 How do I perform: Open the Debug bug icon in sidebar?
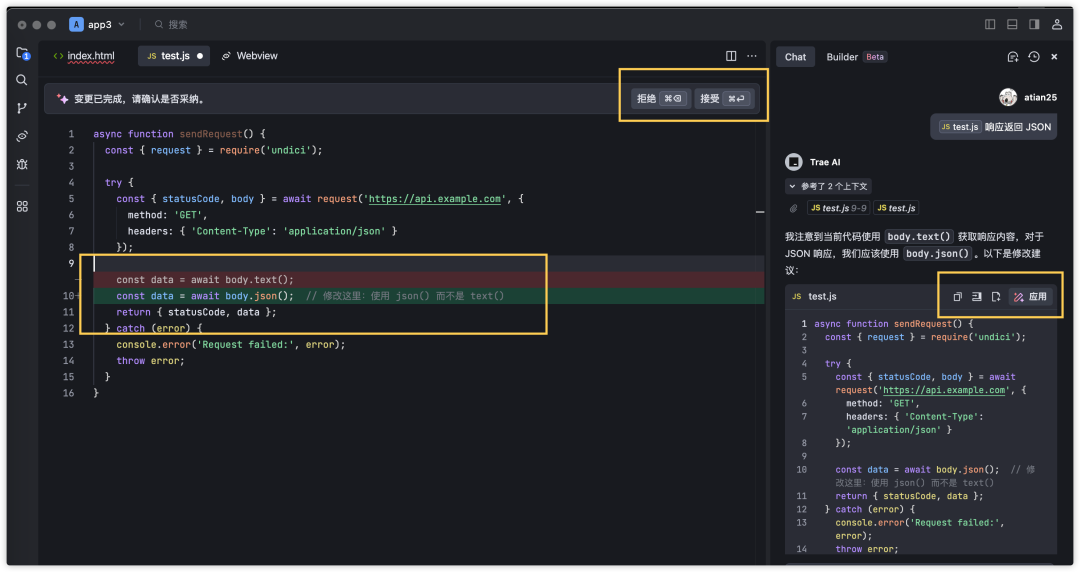pyautogui.click(x=22, y=164)
